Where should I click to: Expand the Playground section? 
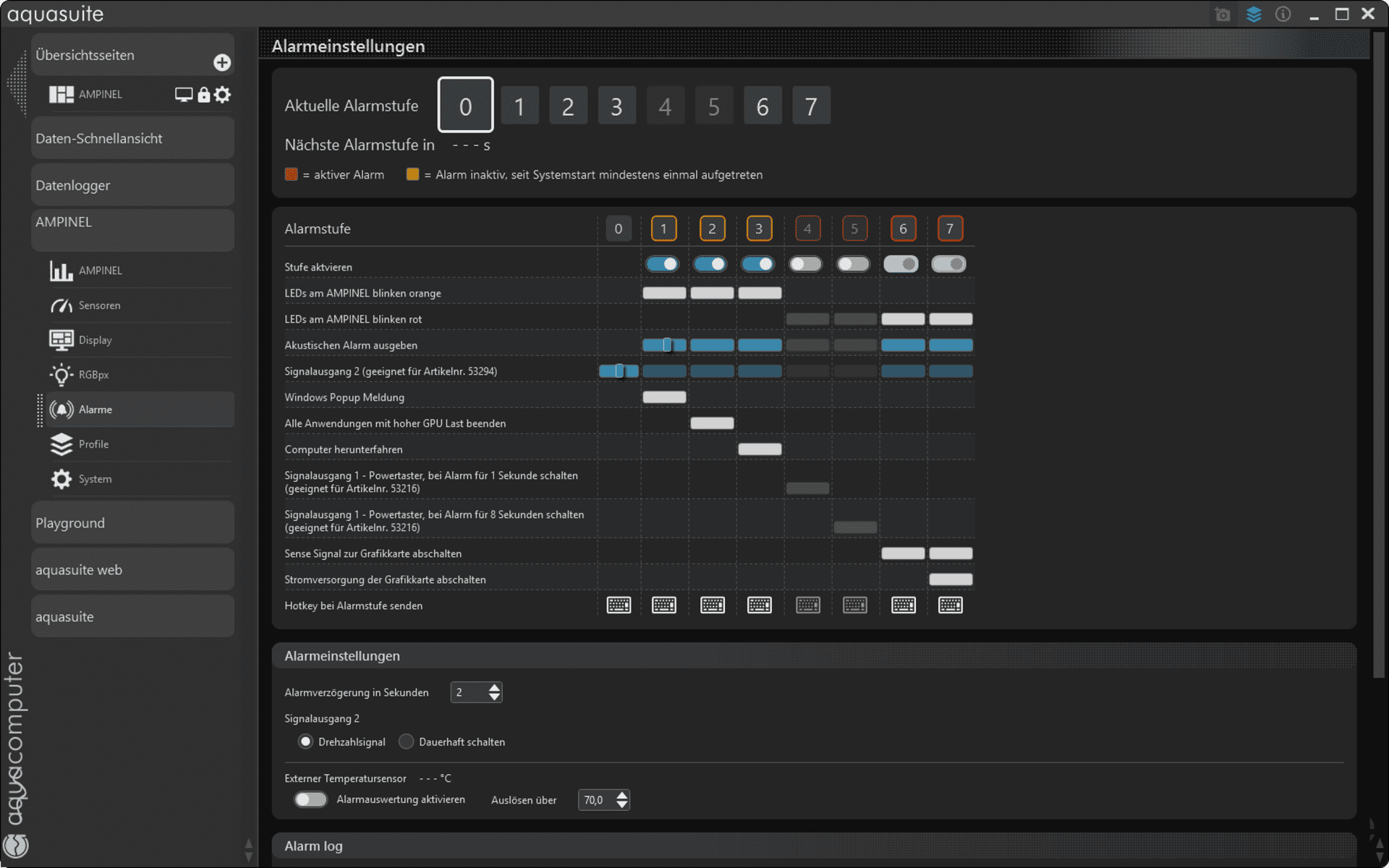(x=132, y=522)
